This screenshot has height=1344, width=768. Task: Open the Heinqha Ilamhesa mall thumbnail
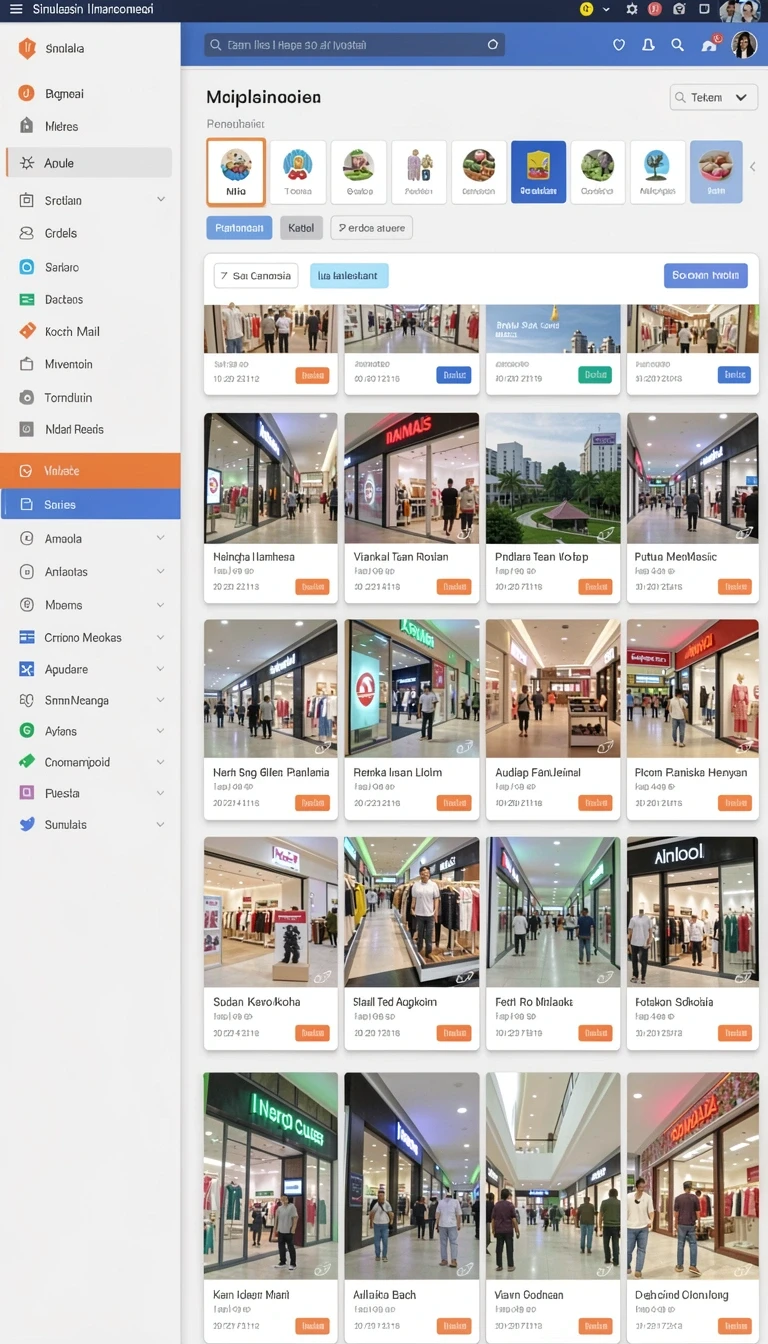[x=271, y=478]
